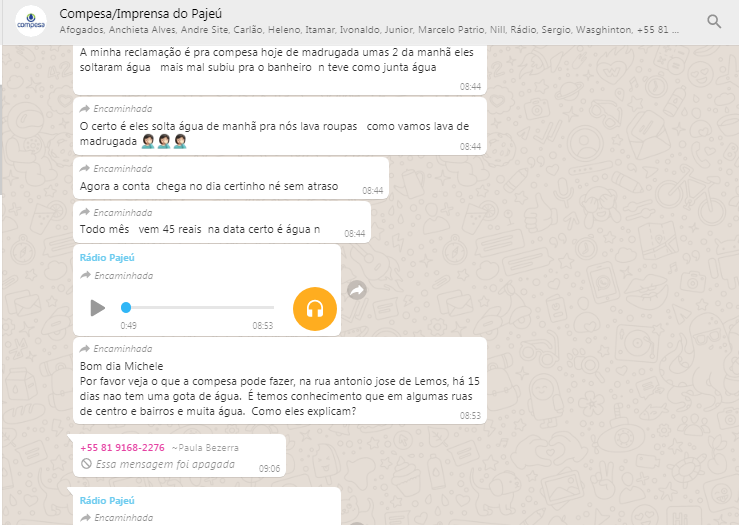
Task: Open the Rádio Pajeú sender name above the audio
Action: pos(107,258)
